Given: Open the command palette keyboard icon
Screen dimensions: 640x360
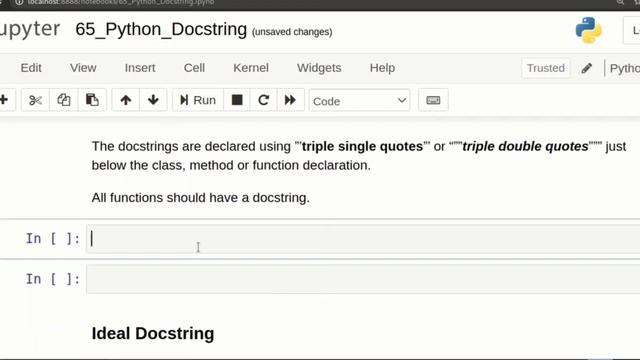Looking at the screenshot, I should tap(433, 100).
